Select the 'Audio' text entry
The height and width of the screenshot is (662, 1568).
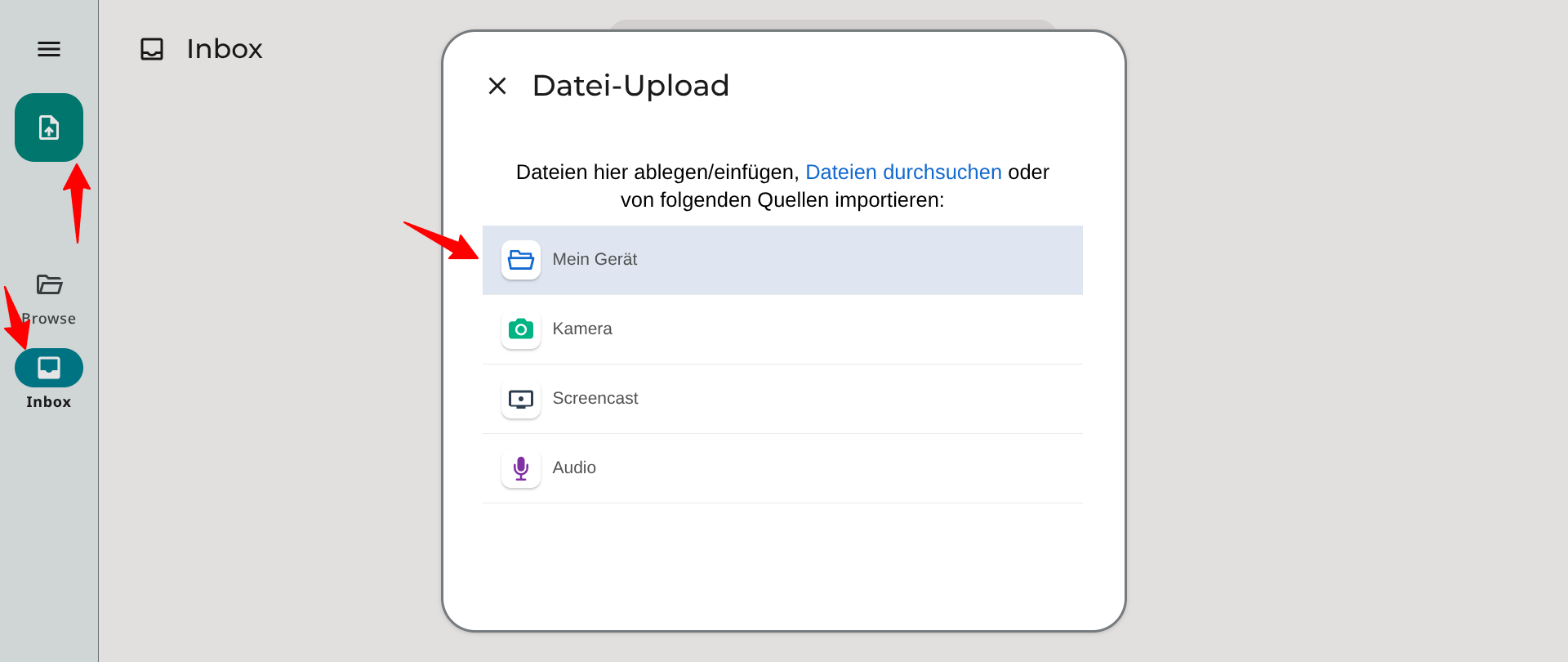pos(574,468)
